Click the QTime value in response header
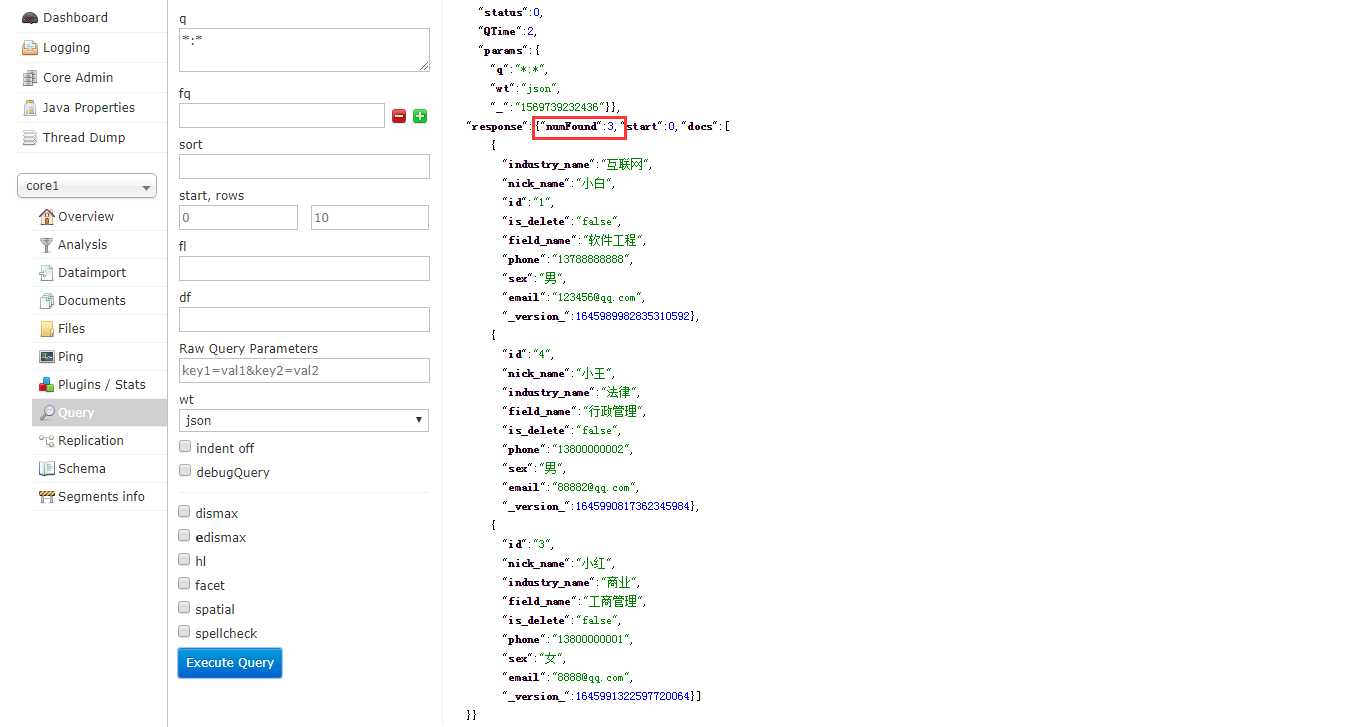1350x727 pixels. [x=531, y=32]
